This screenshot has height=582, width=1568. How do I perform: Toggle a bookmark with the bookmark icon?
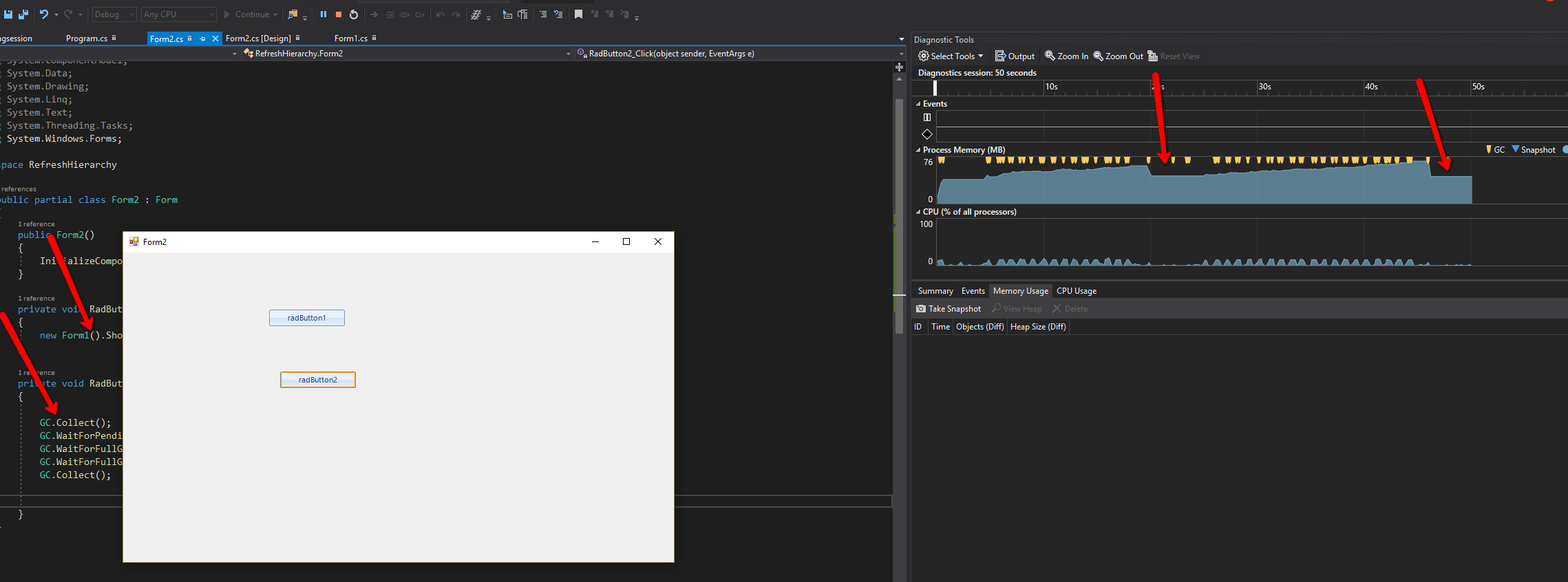(578, 14)
